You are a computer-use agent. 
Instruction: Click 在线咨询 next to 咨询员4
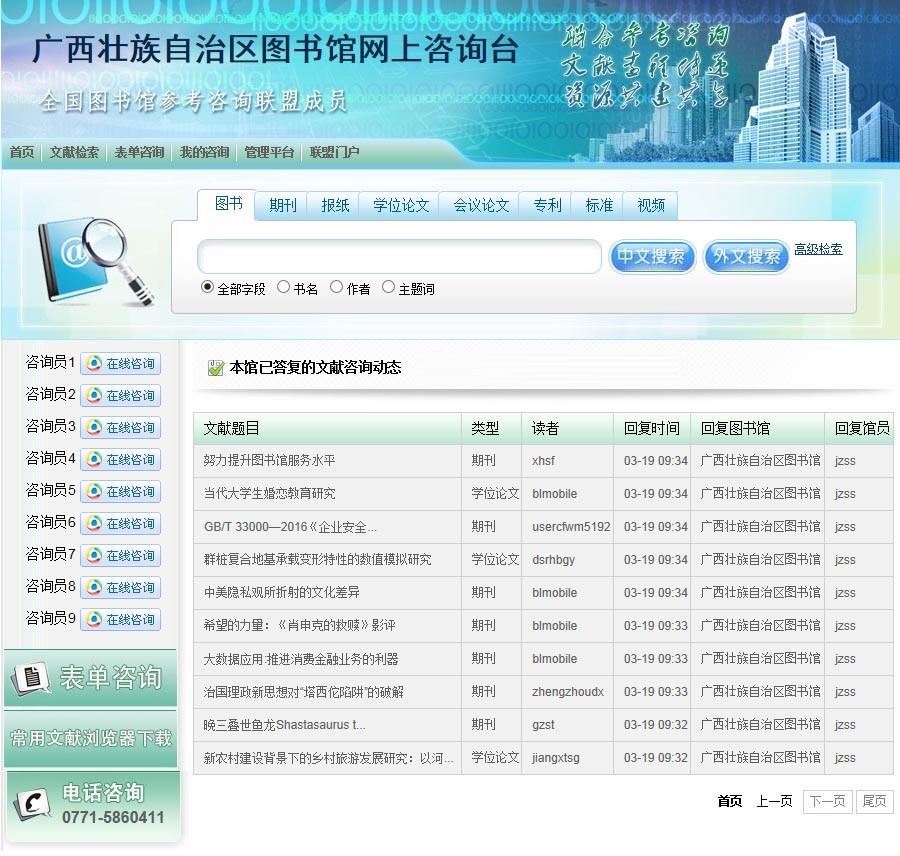coord(121,459)
